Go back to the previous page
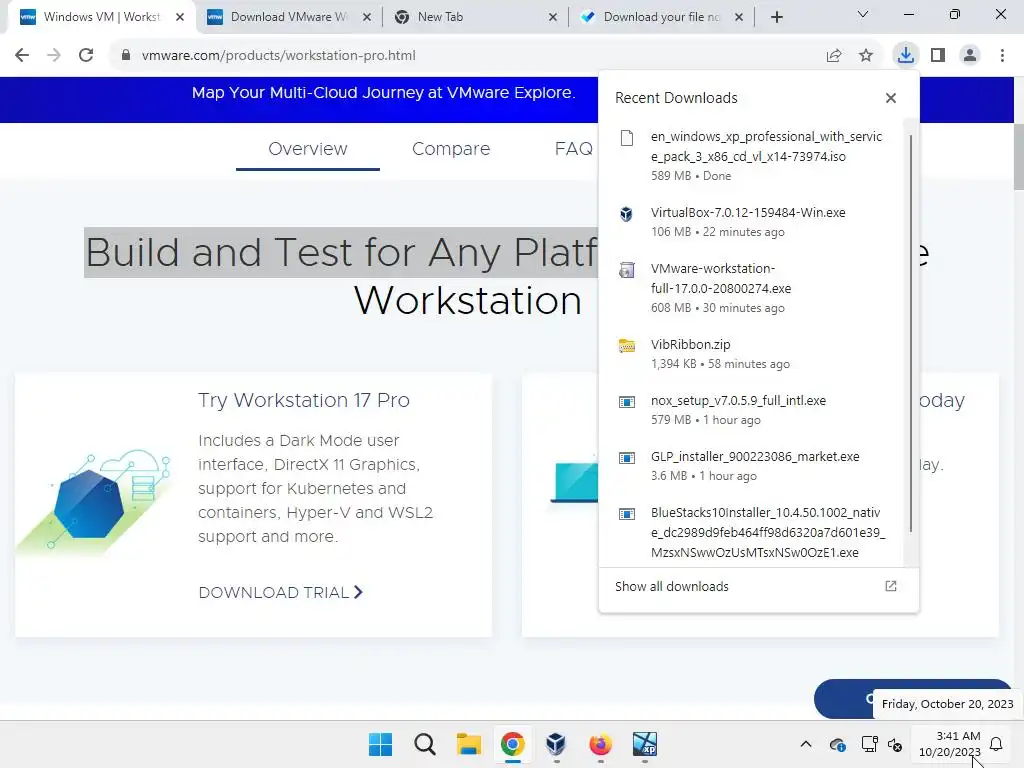This screenshot has height=768, width=1024. [x=22, y=56]
